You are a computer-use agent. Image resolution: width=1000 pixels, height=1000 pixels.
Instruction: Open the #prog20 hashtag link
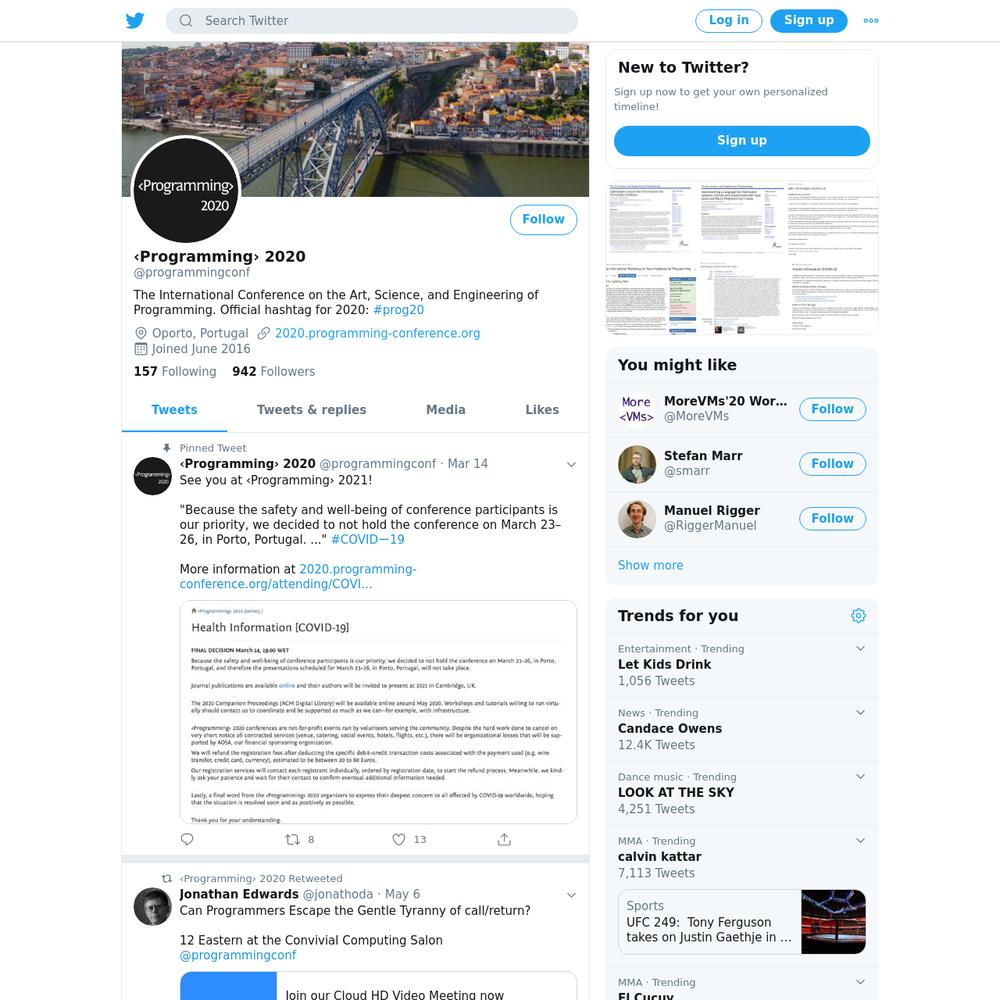[399, 310]
